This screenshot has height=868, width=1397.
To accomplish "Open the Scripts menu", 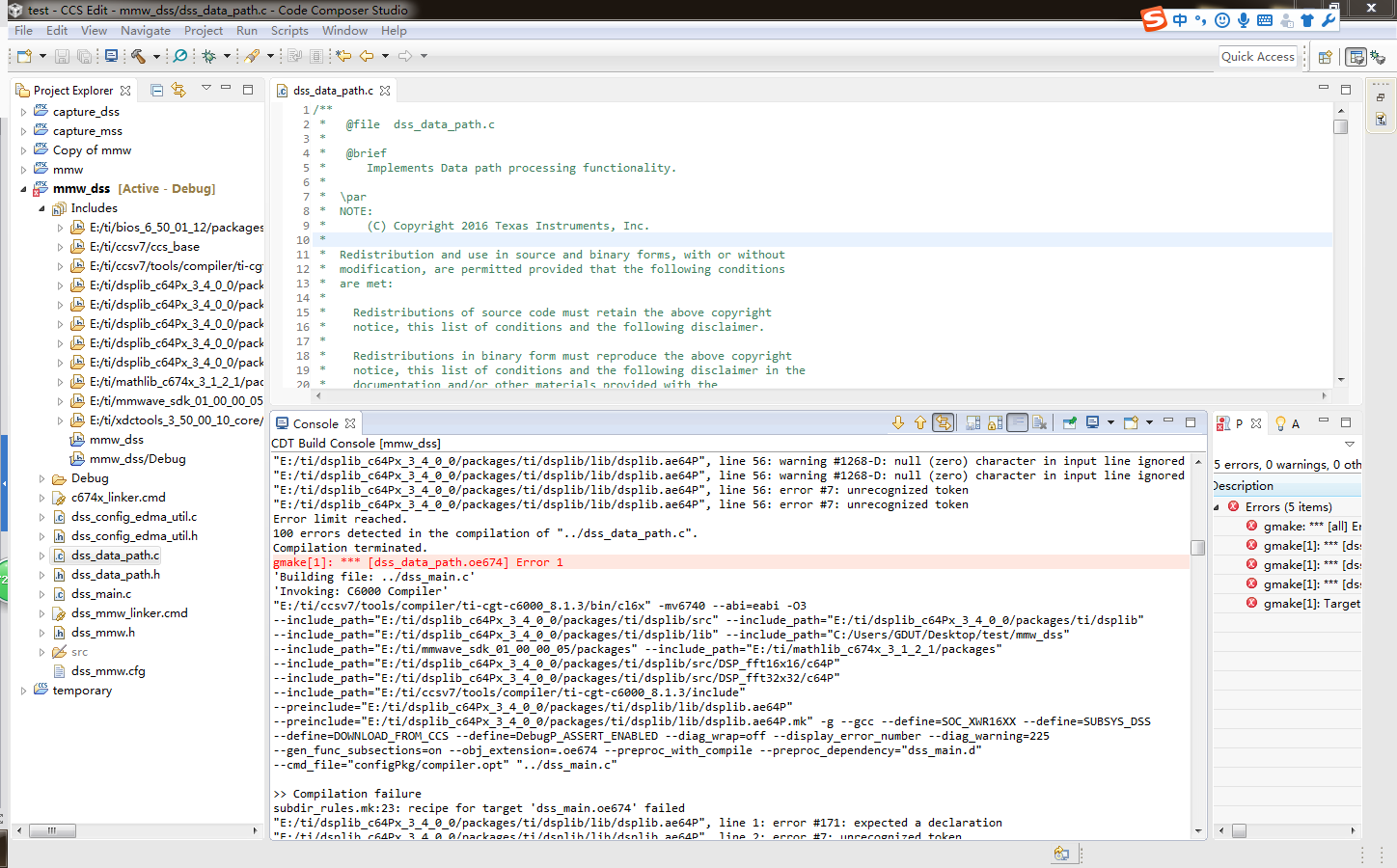I will click(x=289, y=30).
